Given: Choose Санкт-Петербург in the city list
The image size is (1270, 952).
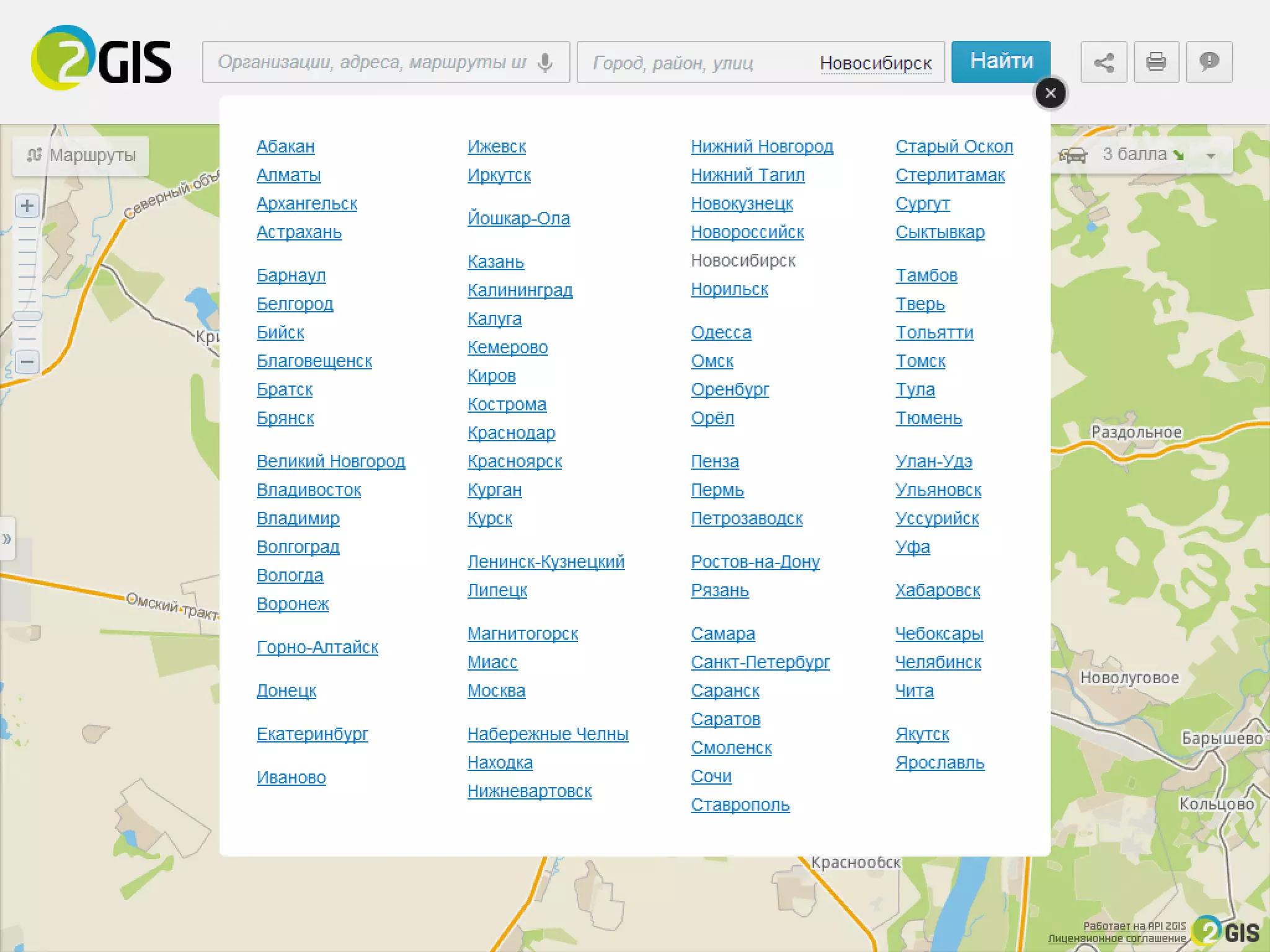Looking at the screenshot, I should point(760,662).
